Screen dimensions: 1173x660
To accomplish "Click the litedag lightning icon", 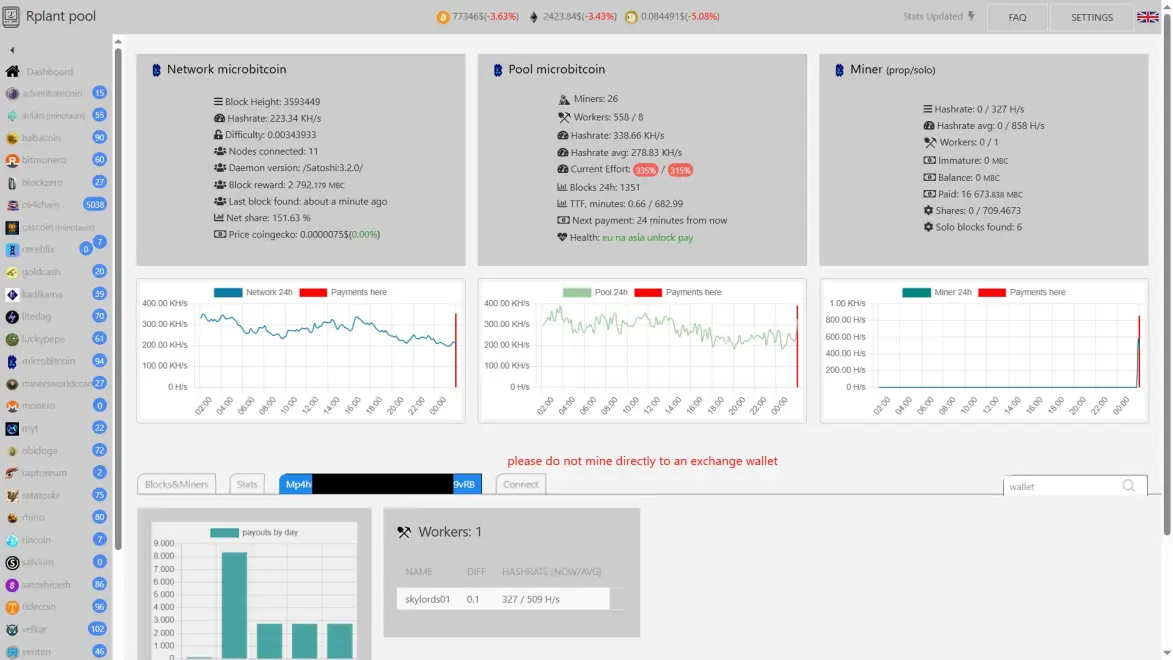I will tap(12, 317).
